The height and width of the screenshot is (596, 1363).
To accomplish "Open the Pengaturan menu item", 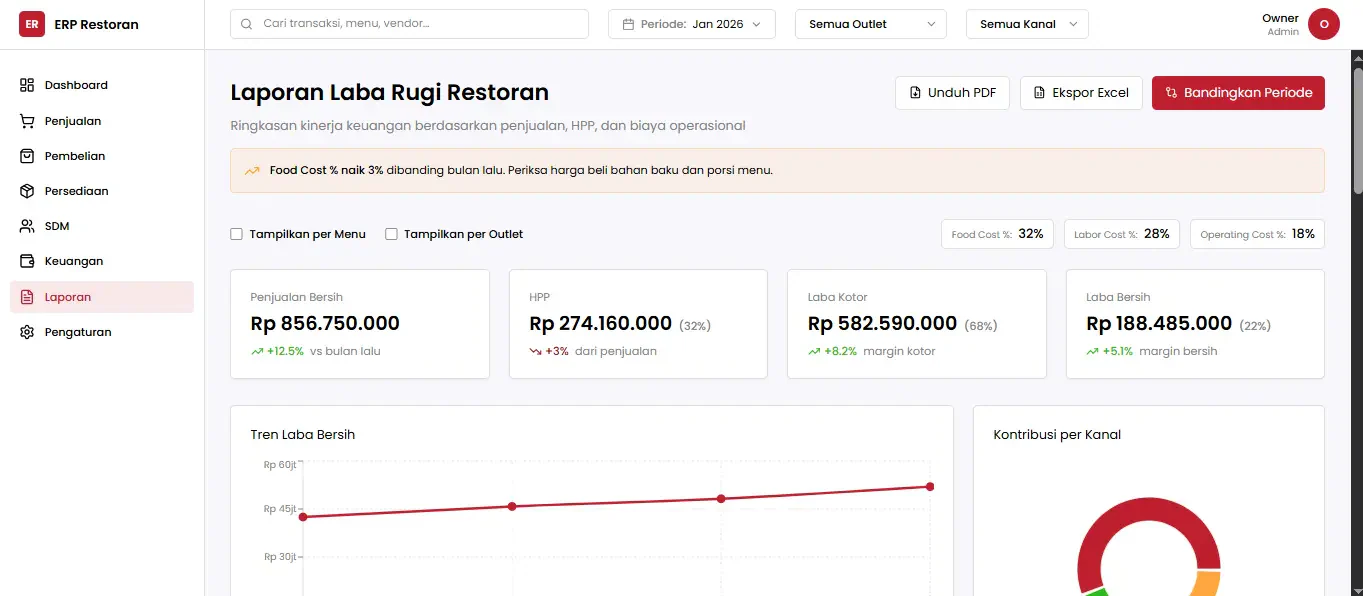I will tap(102, 332).
